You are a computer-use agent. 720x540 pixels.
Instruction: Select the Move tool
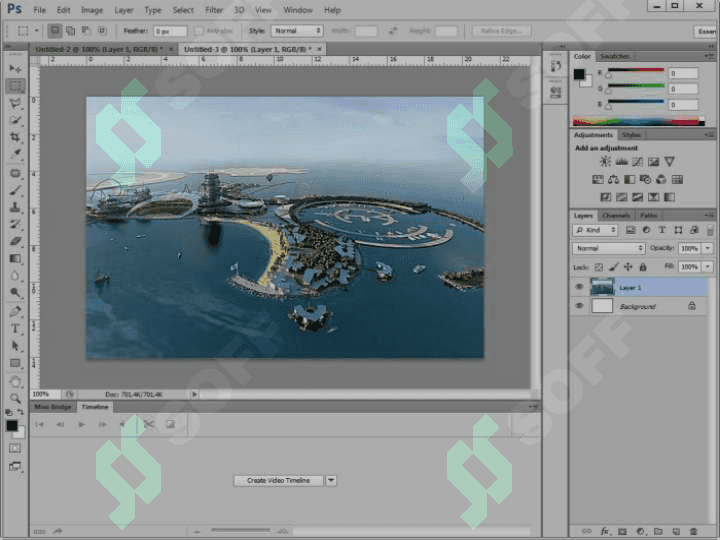click(x=15, y=68)
